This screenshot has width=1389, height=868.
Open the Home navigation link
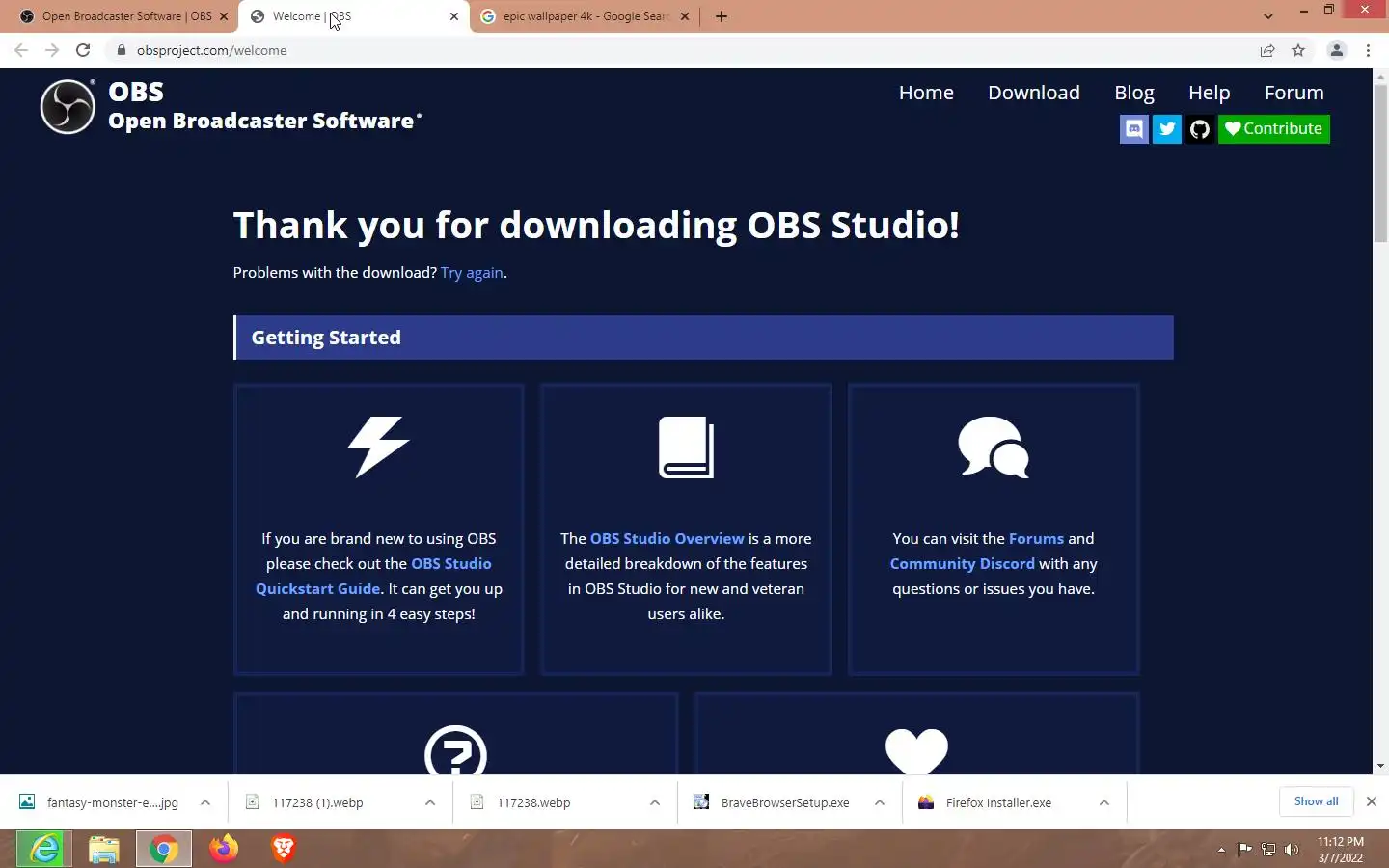[x=926, y=93]
